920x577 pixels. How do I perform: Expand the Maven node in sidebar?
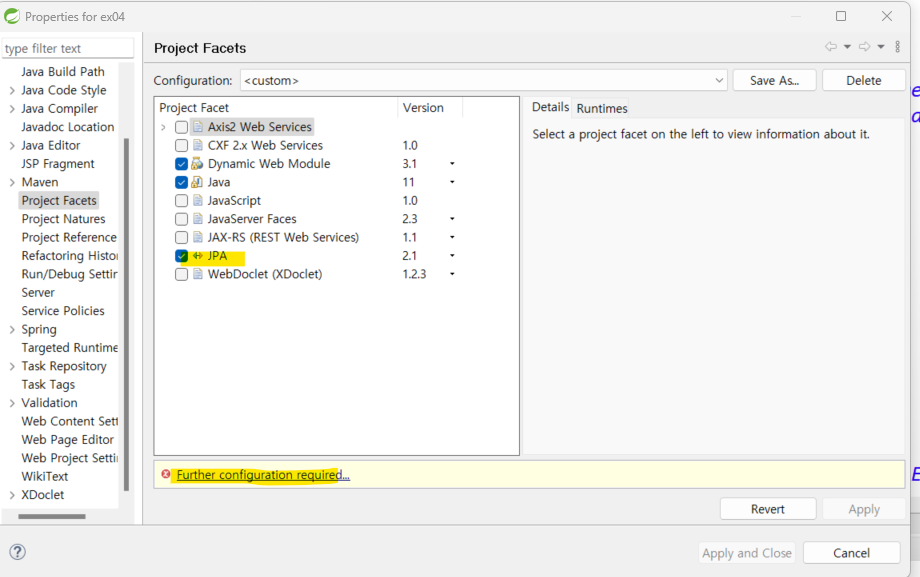pyautogui.click(x=12, y=183)
